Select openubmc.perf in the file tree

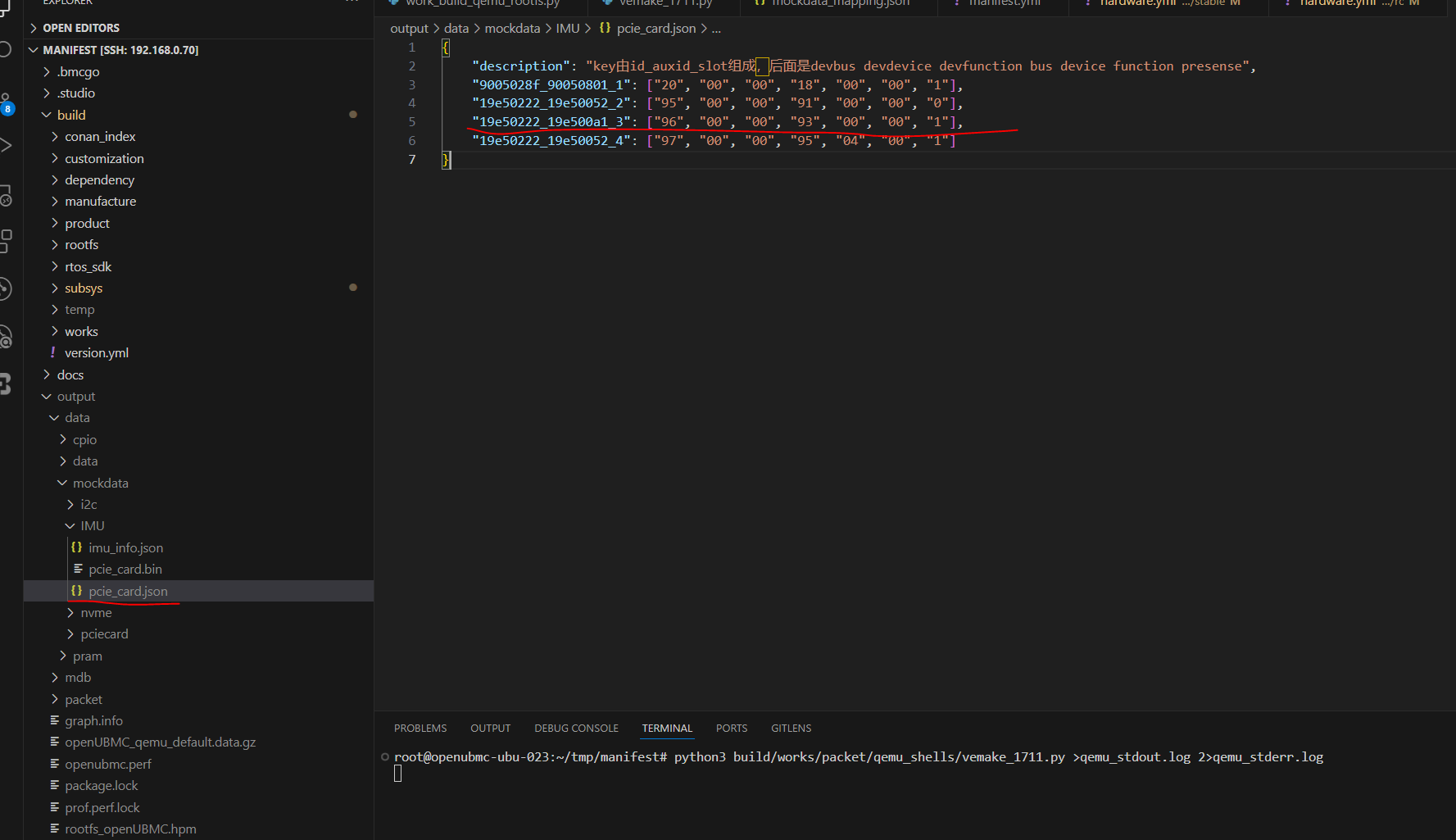108,764
